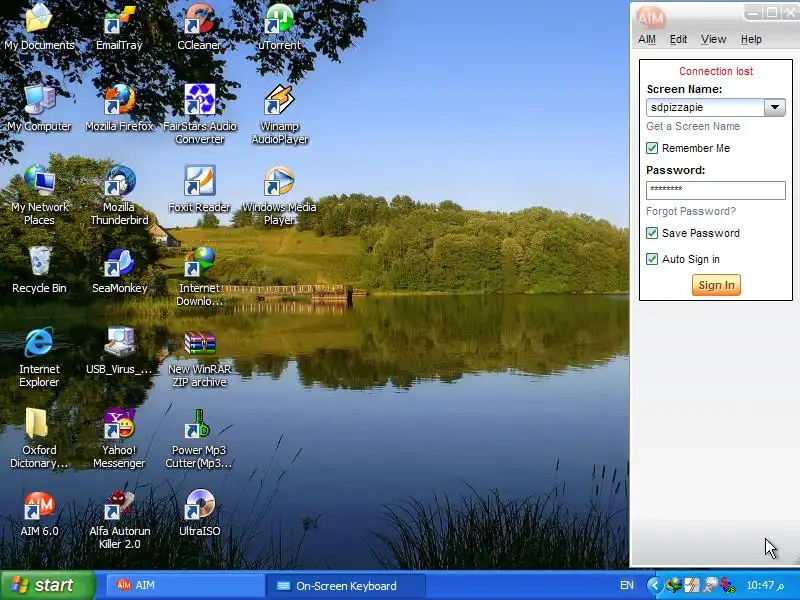Click the orange Sign In button

pos(716,285)
